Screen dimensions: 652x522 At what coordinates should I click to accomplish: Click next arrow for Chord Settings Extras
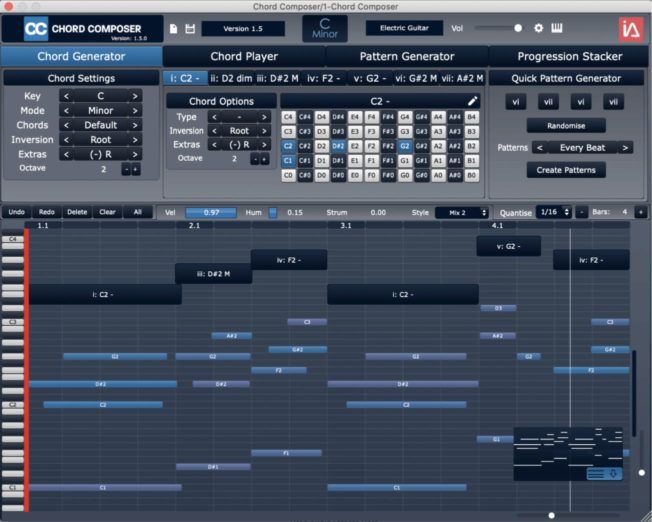[x=135, y=154]
